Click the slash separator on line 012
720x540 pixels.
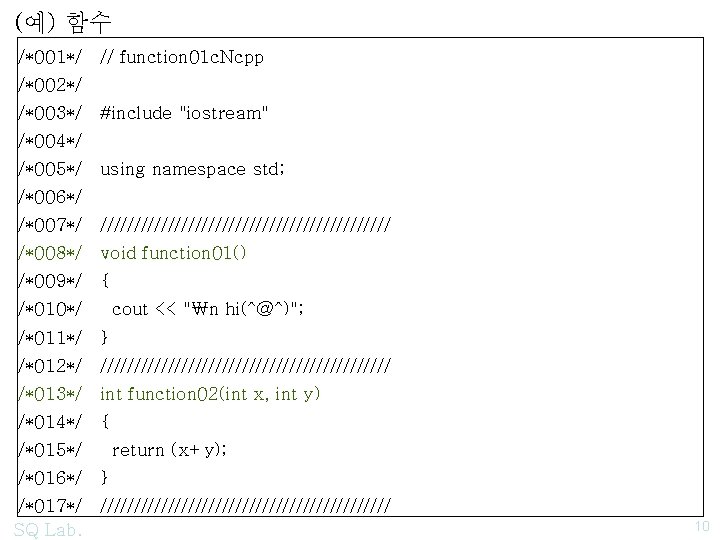pos(245,366)
